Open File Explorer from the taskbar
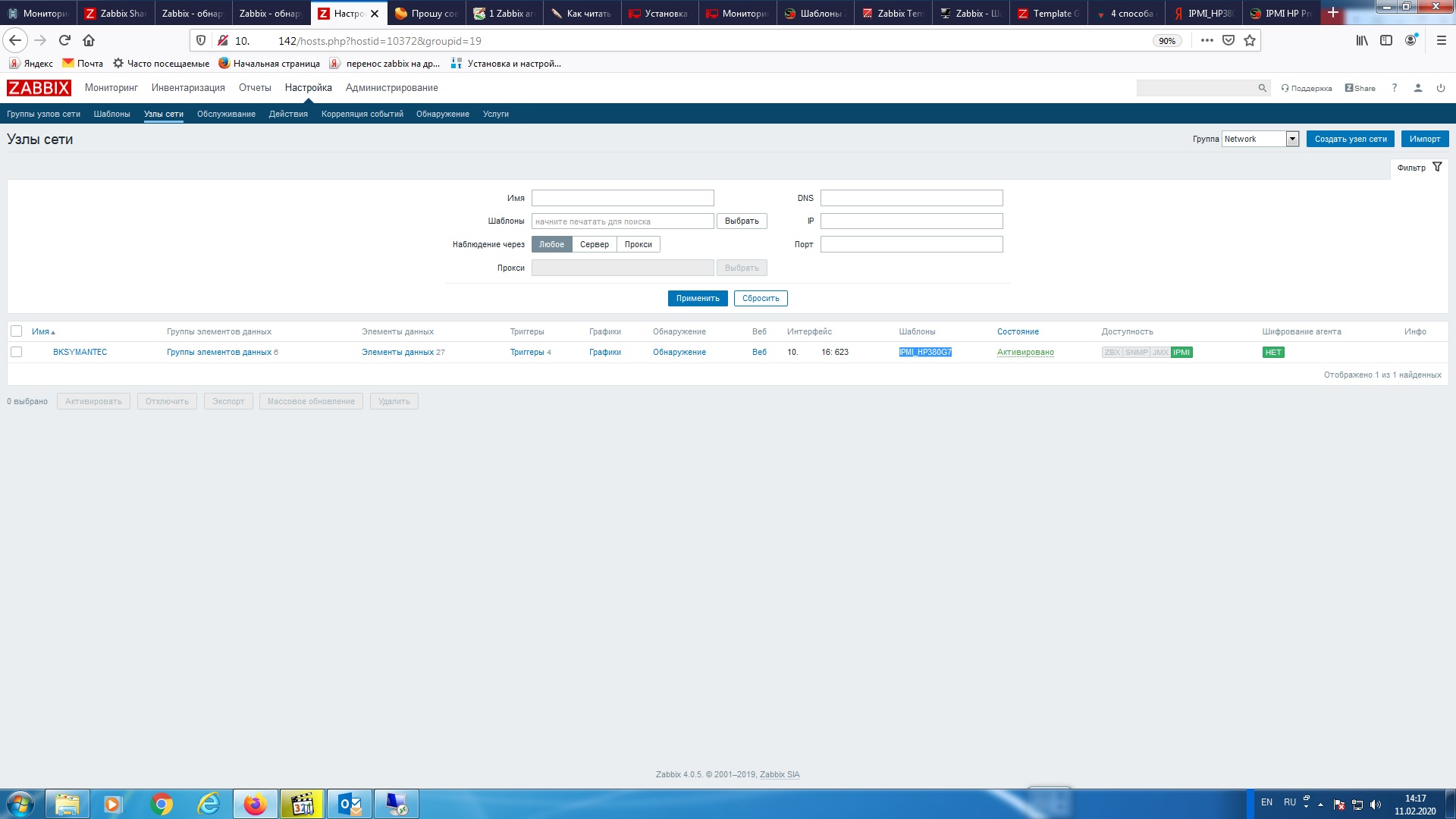 pos(67,804)
